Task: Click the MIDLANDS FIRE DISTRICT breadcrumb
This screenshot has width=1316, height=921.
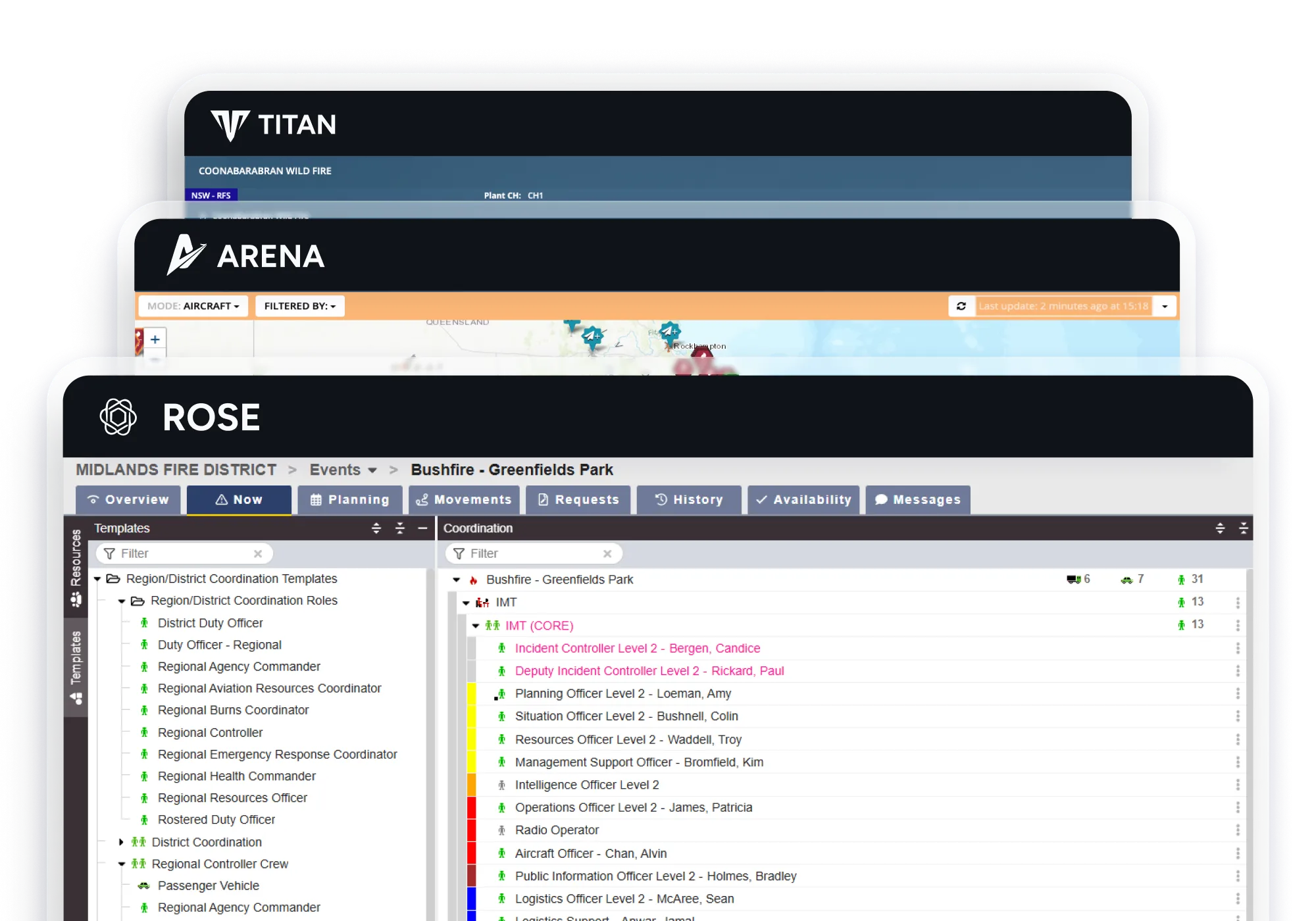Action: [176, 469]
